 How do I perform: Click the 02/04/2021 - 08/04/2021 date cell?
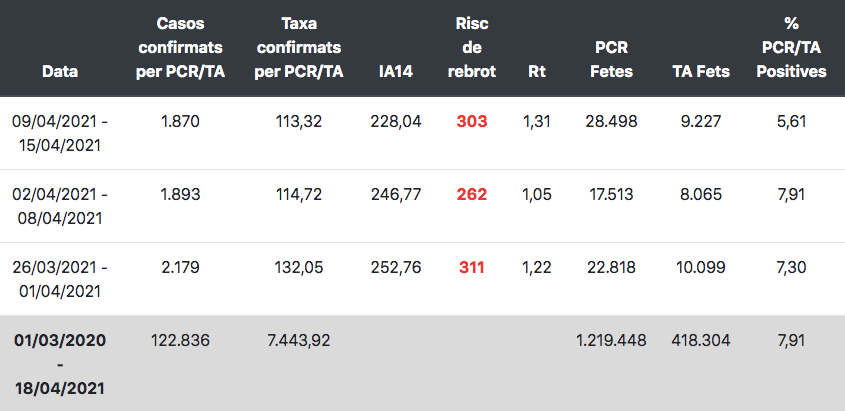coord(60,206)
